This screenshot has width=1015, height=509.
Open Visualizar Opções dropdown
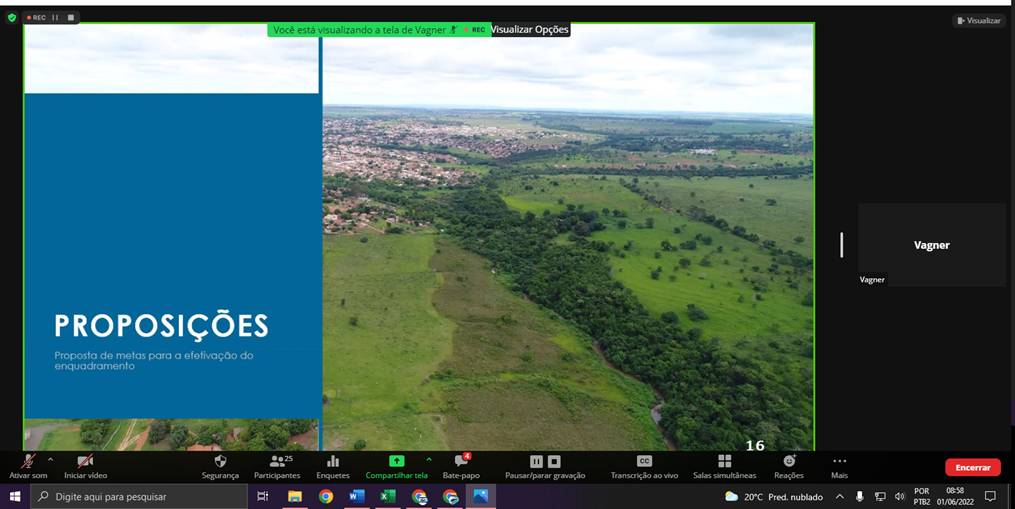coord(530,29)
